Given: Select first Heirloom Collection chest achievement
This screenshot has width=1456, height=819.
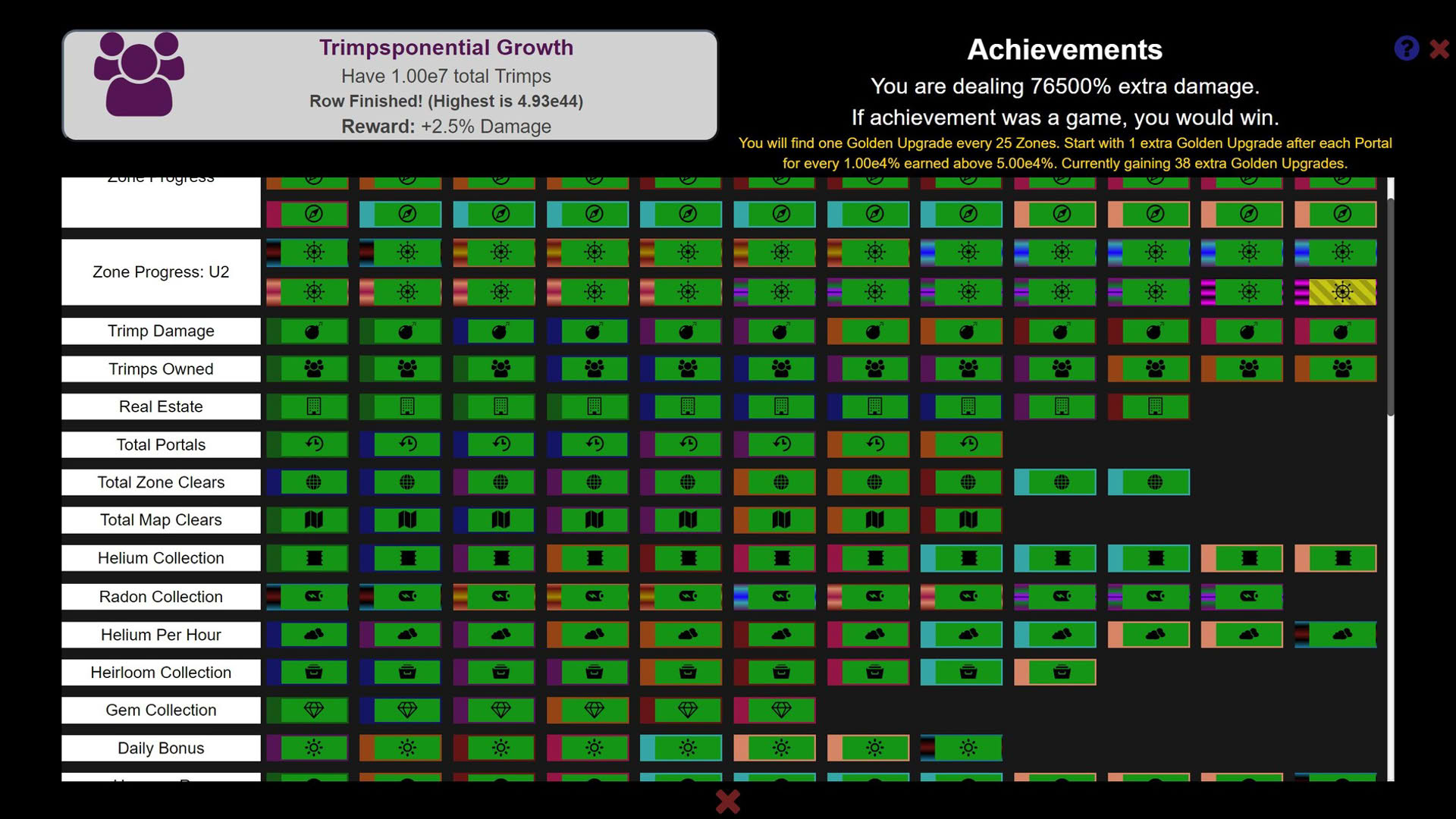Looking at the screenshot, I should click(307, 673).
